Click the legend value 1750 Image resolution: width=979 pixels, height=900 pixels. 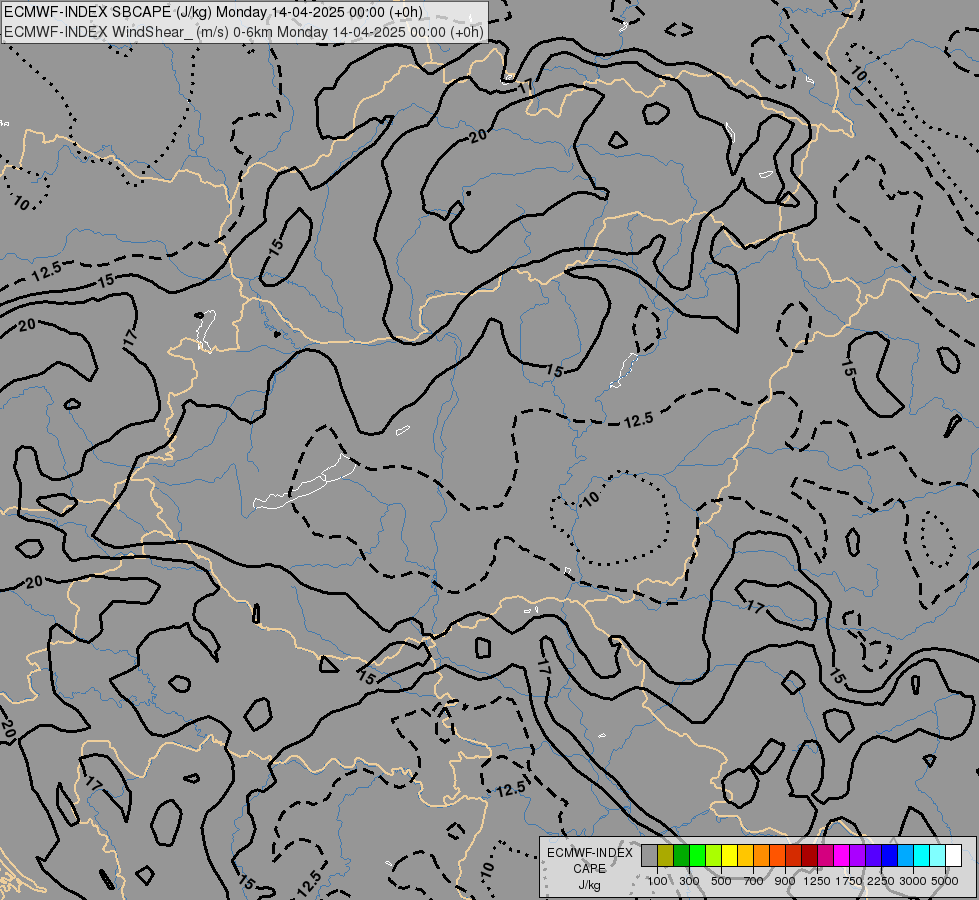pyautogui.click(x=849, y=881)
